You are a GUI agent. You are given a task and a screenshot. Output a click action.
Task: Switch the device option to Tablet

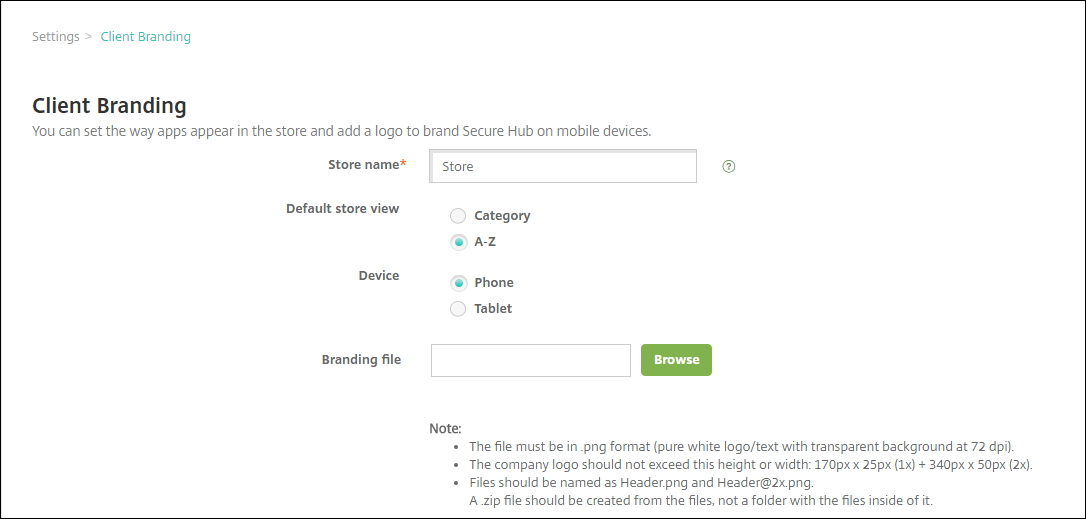459,309
